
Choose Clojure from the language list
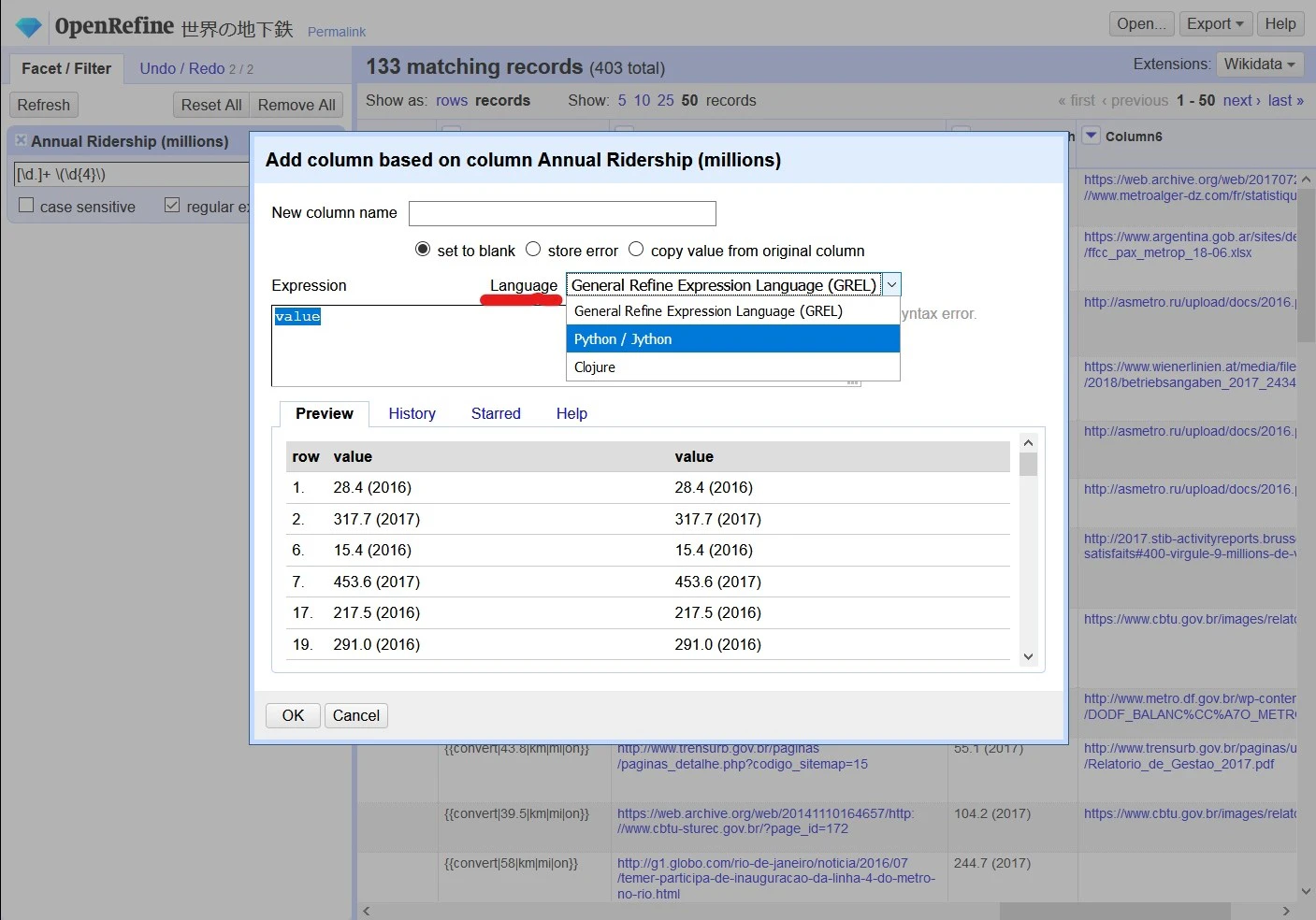coord(733,367)
